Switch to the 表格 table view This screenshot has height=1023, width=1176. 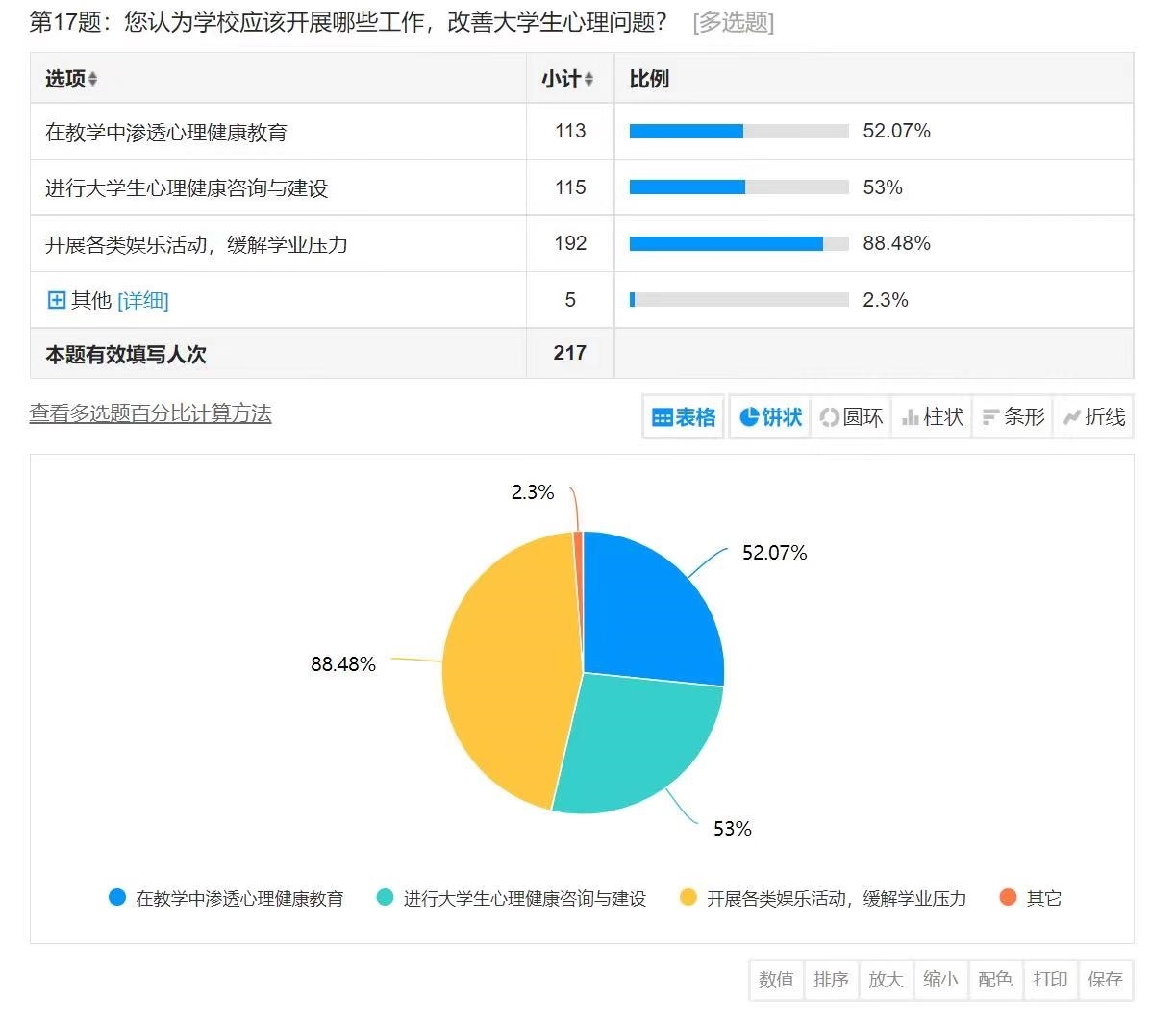pos(684,417)
